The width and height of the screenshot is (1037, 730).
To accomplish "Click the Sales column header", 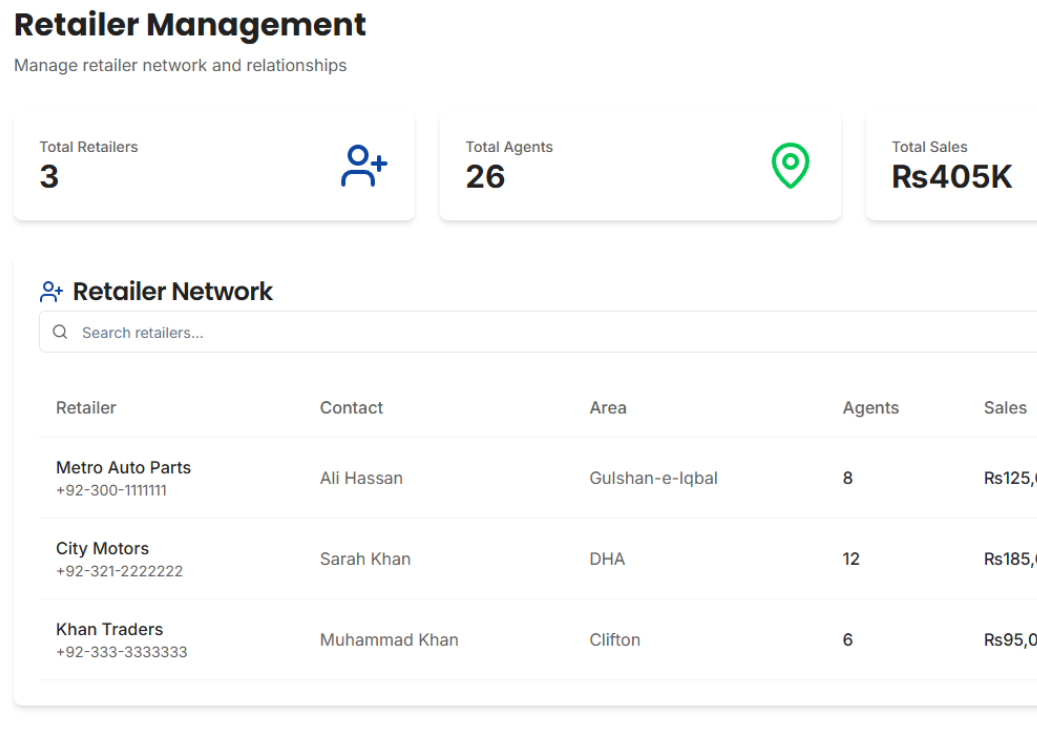I will click(1005, 408).
